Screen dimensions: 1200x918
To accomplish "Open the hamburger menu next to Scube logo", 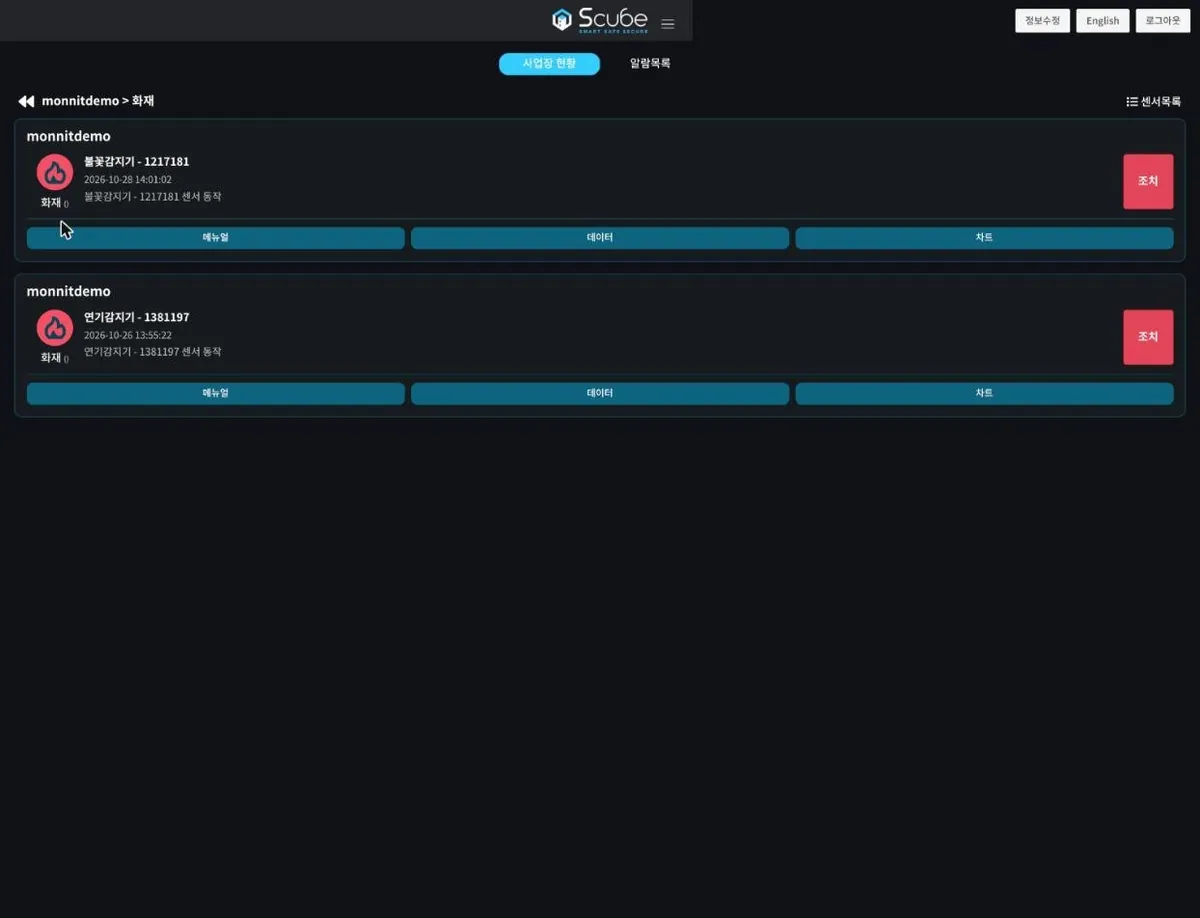I will pyautogui.click(x=668, y=24).
